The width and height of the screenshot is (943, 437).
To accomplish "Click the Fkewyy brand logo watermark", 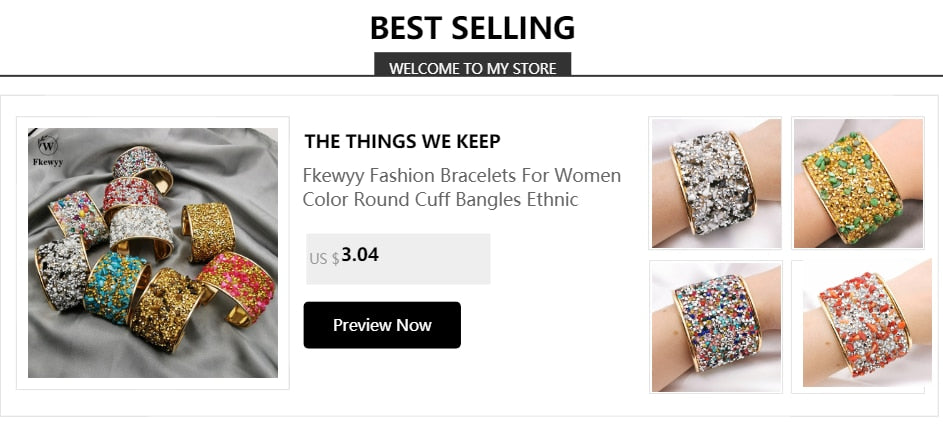I will [47, 148].
